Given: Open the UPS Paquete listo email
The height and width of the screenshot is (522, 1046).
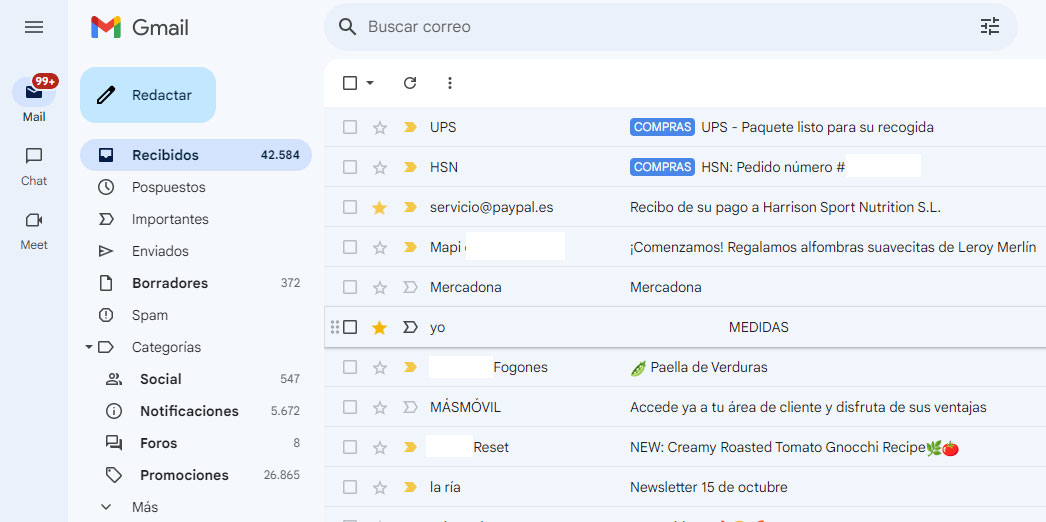Looking at the screenshot, I should click(817, 127).
